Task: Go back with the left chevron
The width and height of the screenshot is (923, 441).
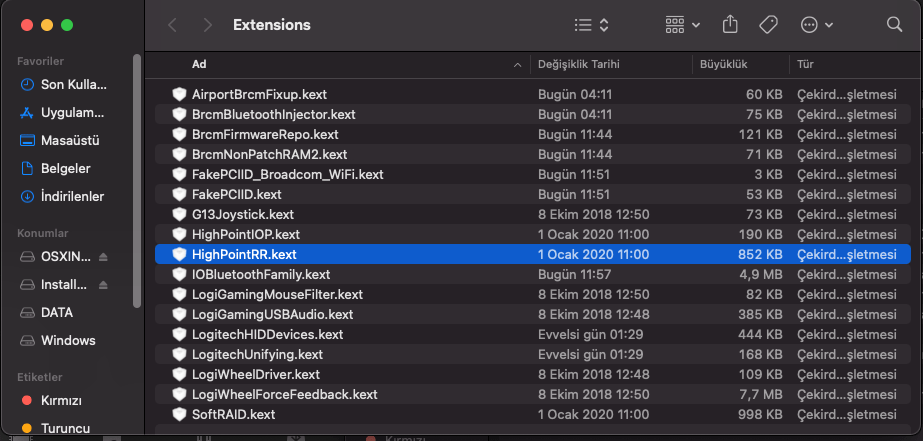Action: click(173, 24)
